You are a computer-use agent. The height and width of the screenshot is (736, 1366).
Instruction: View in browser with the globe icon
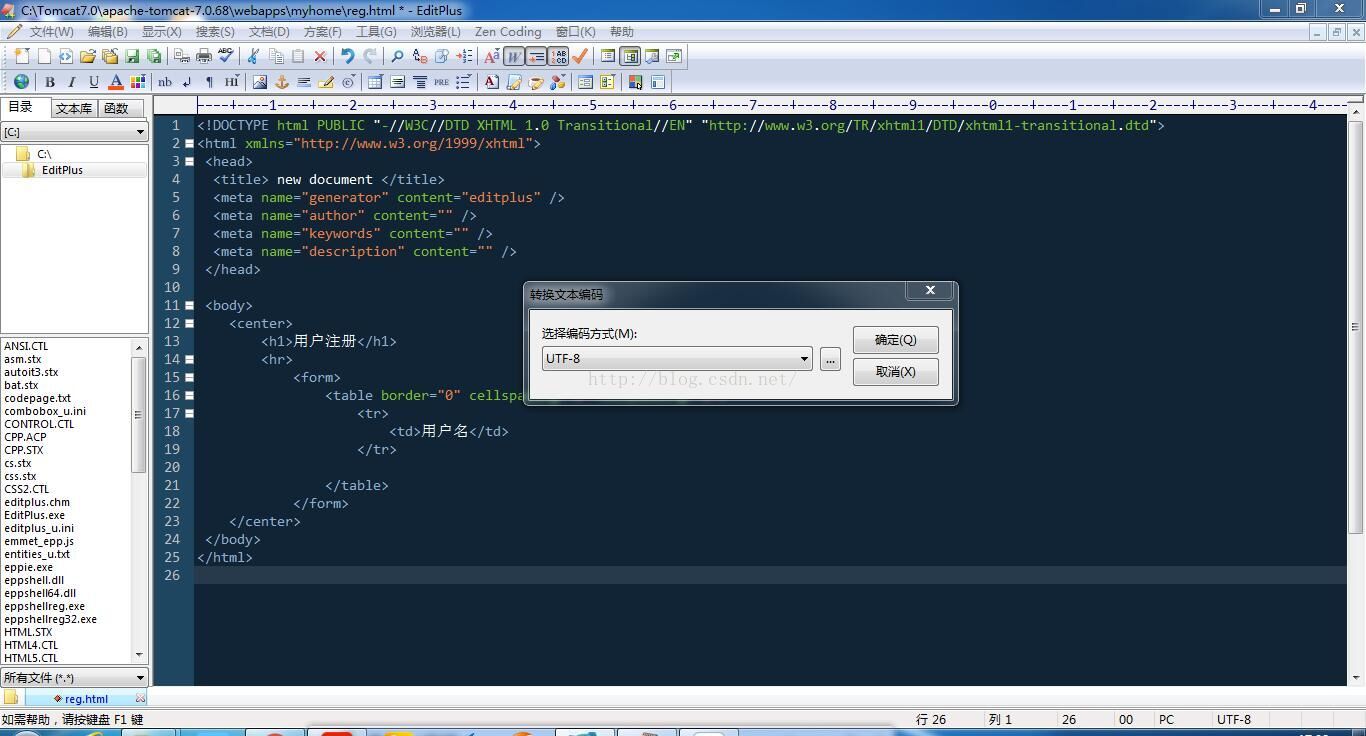[21, 82]
